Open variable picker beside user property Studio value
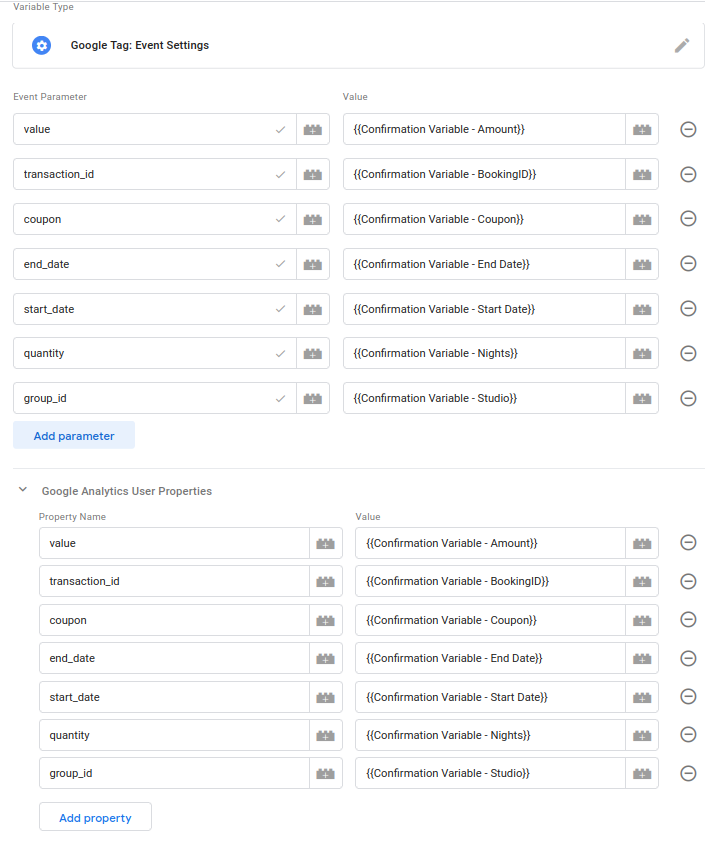Screen dimensions: 705x844 pos(642,773)
